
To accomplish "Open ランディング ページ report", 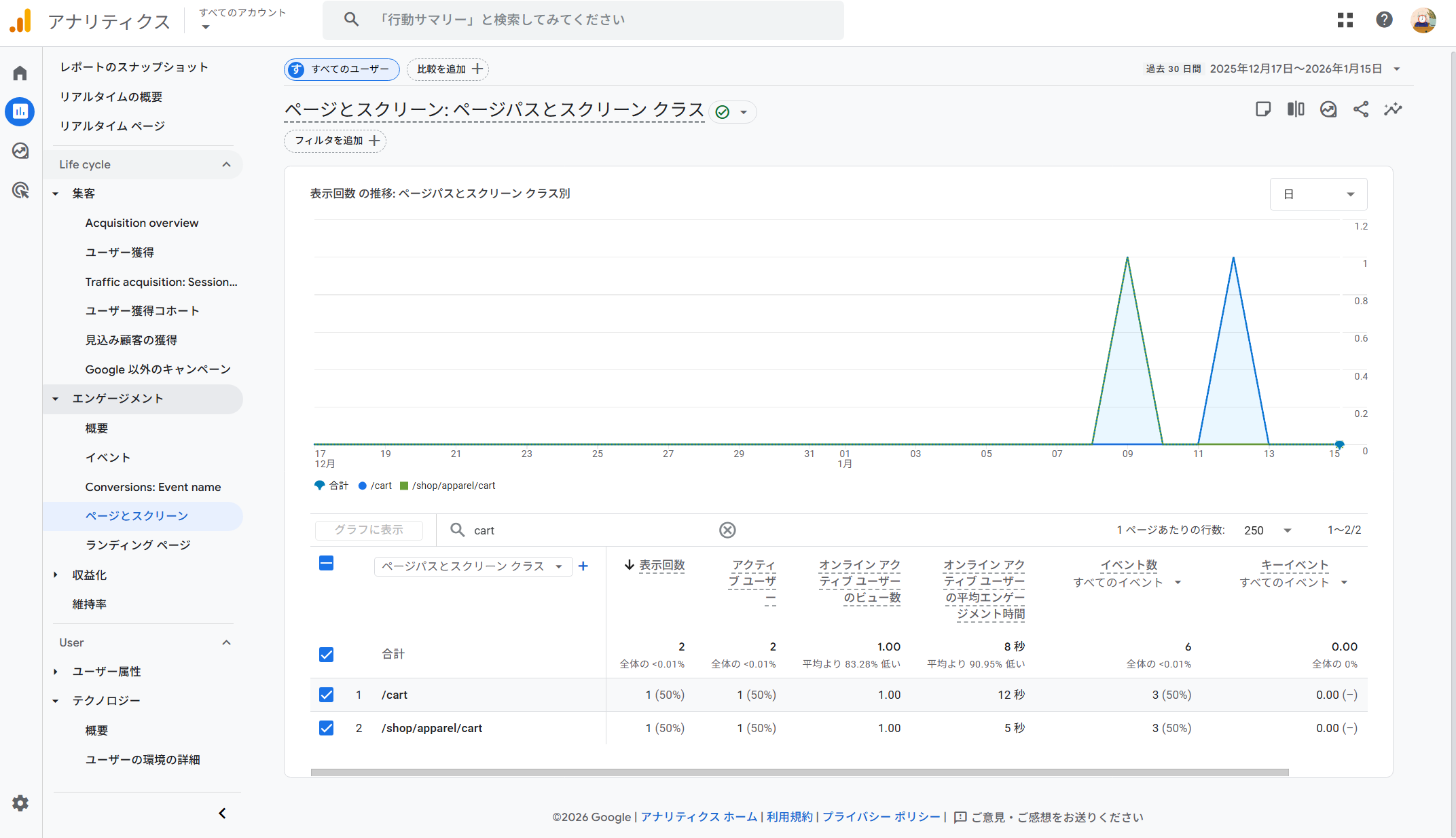I will click(138, 545).
